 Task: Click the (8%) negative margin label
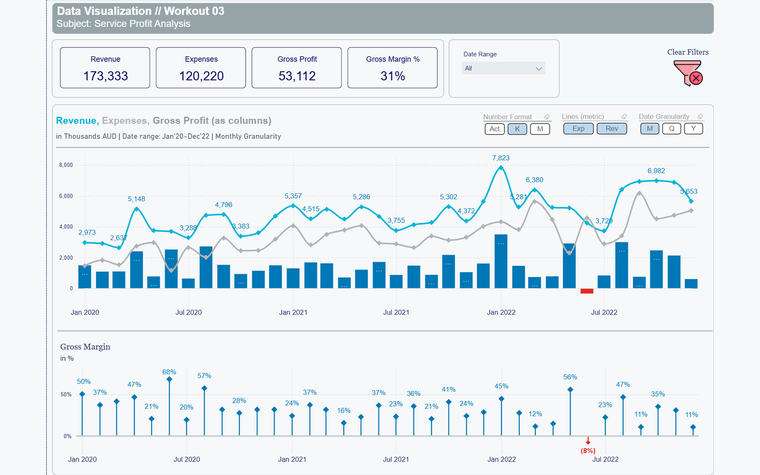587,451
